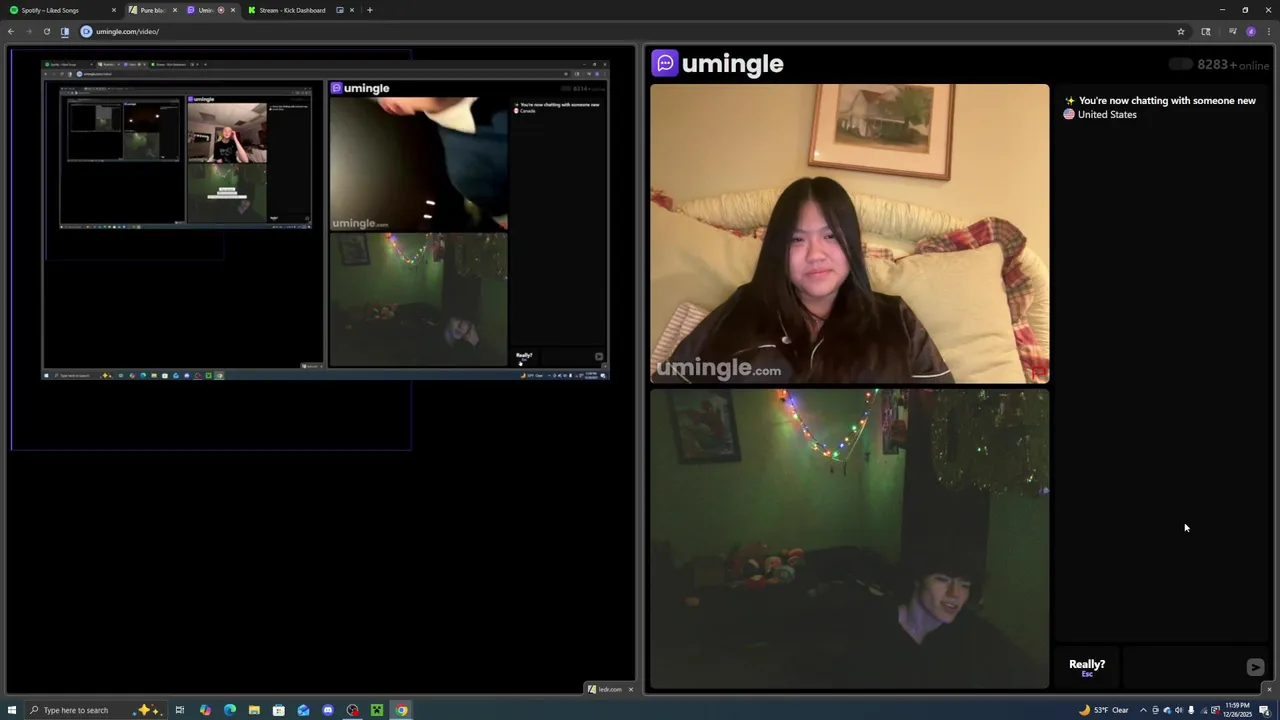
Task: Open File Explorer from the taskbar
Action: pos(254,710)
